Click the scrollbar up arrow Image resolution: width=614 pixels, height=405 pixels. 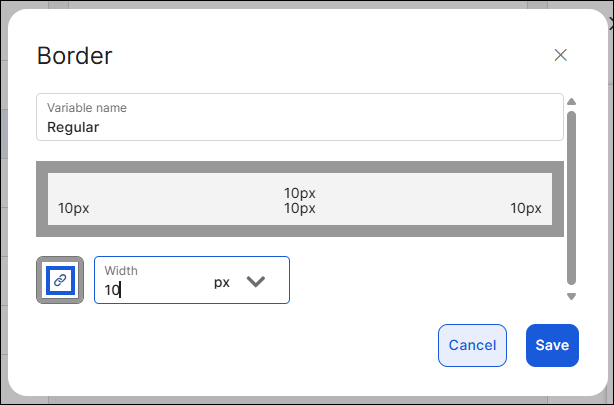[x=572, y=101]
